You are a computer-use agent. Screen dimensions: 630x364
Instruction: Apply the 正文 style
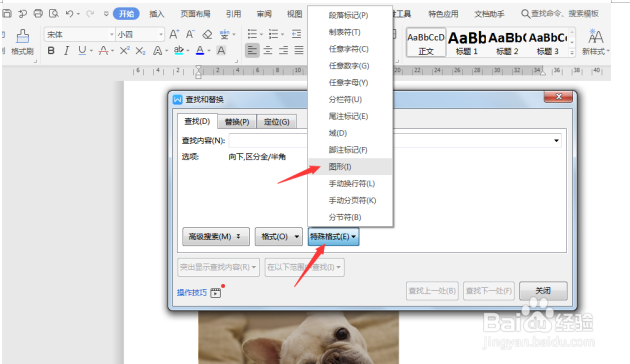426,42
